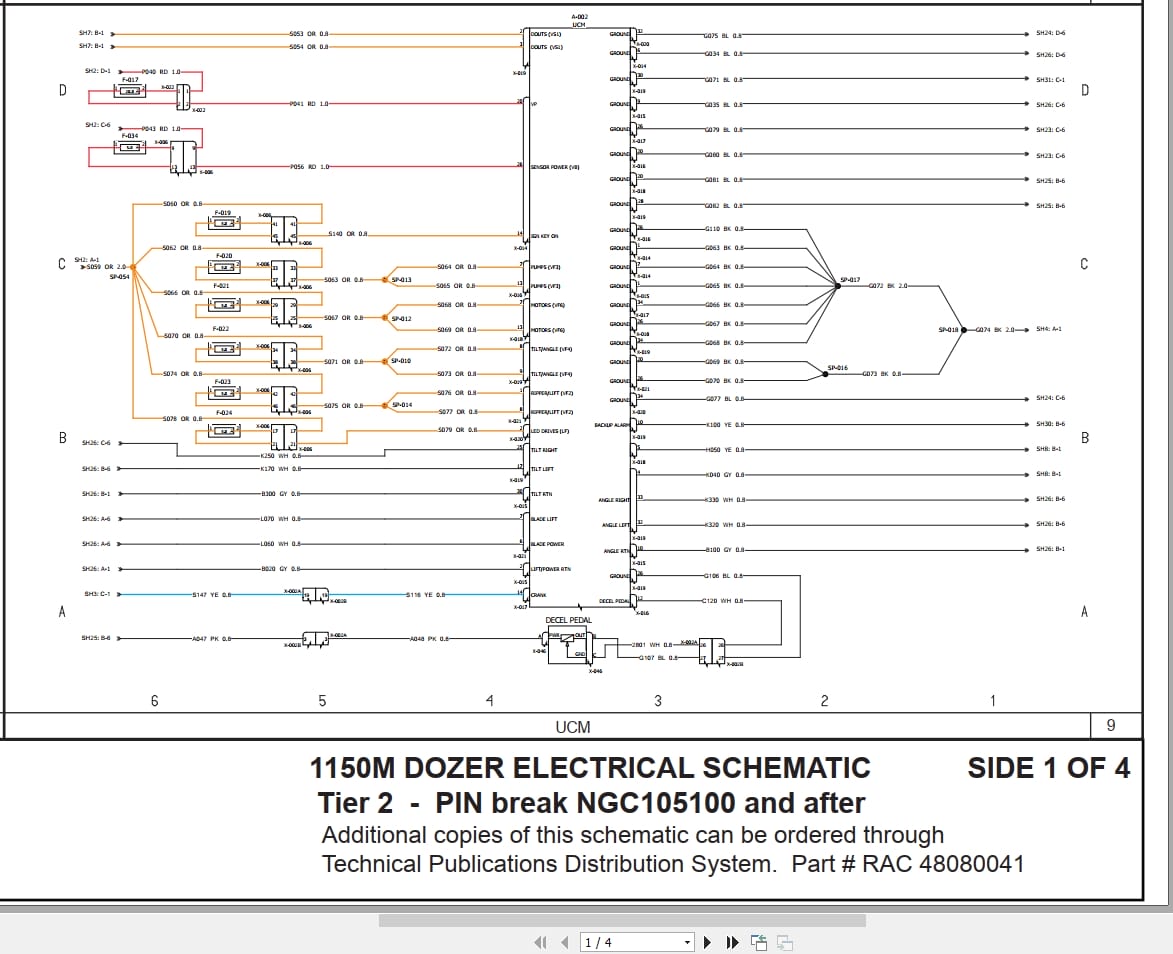This screenshot has height=954, width=1173.
Task: Open the page number dropdown
Action: [x=687, y=942]
